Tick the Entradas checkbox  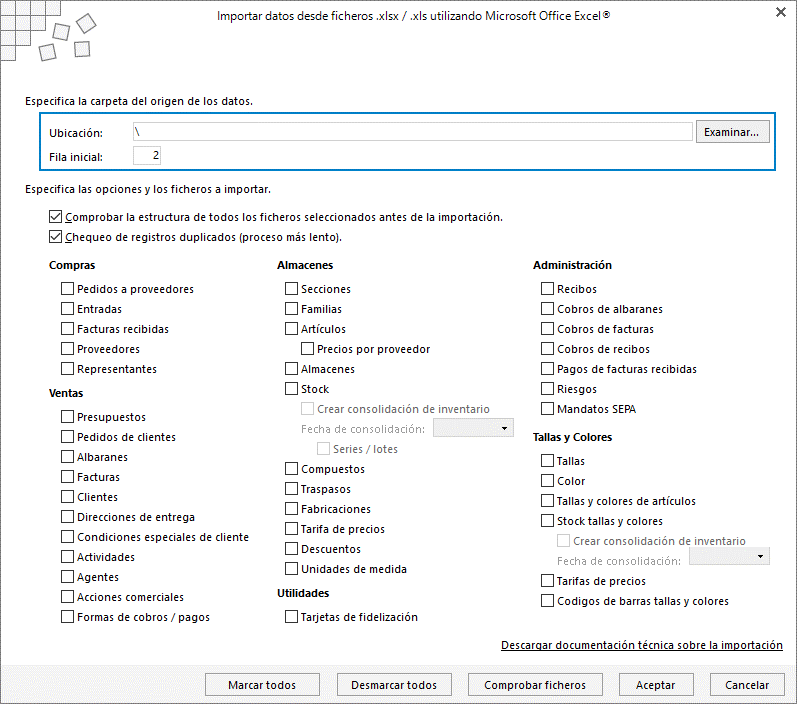(68, 309)
